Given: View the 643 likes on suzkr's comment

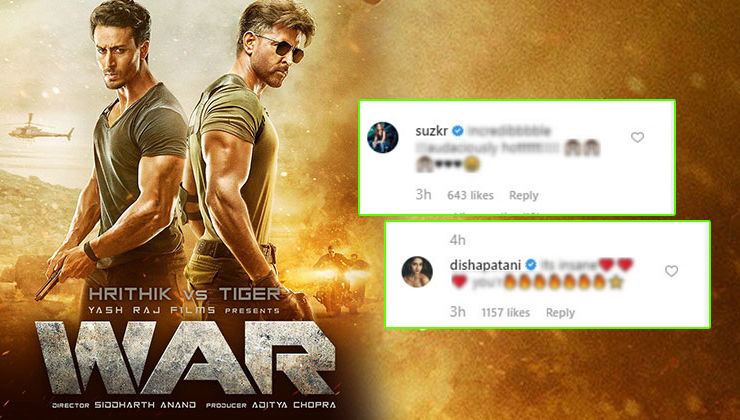Looking at the screenshot, I should pos(471,195).
